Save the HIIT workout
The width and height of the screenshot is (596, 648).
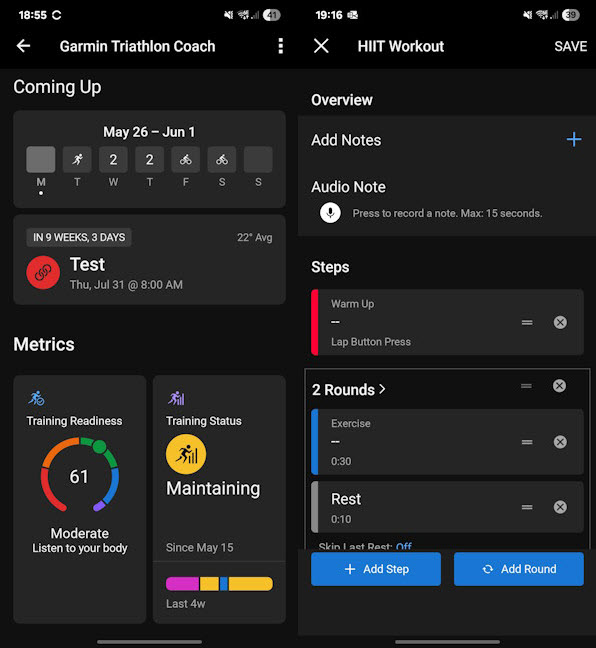point(570,46)
